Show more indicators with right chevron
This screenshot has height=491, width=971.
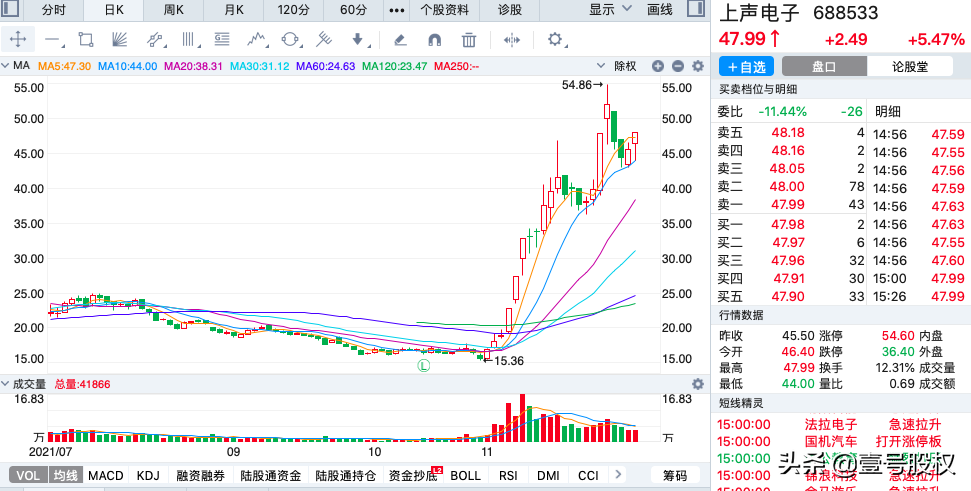[x=617, y=475]
